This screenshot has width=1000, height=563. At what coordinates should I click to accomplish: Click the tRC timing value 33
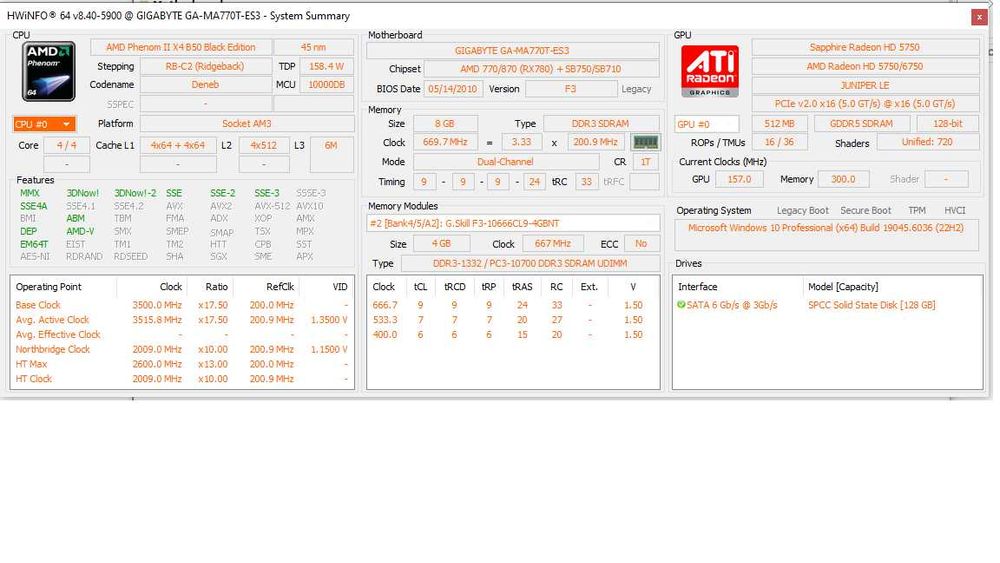(586, 182)
